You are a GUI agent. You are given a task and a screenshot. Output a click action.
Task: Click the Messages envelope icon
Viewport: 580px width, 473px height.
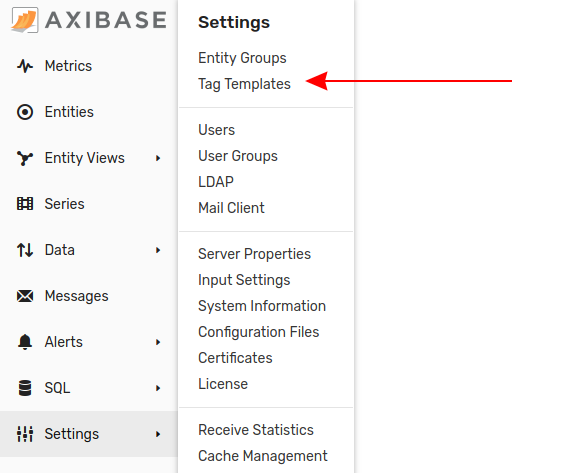25,296
